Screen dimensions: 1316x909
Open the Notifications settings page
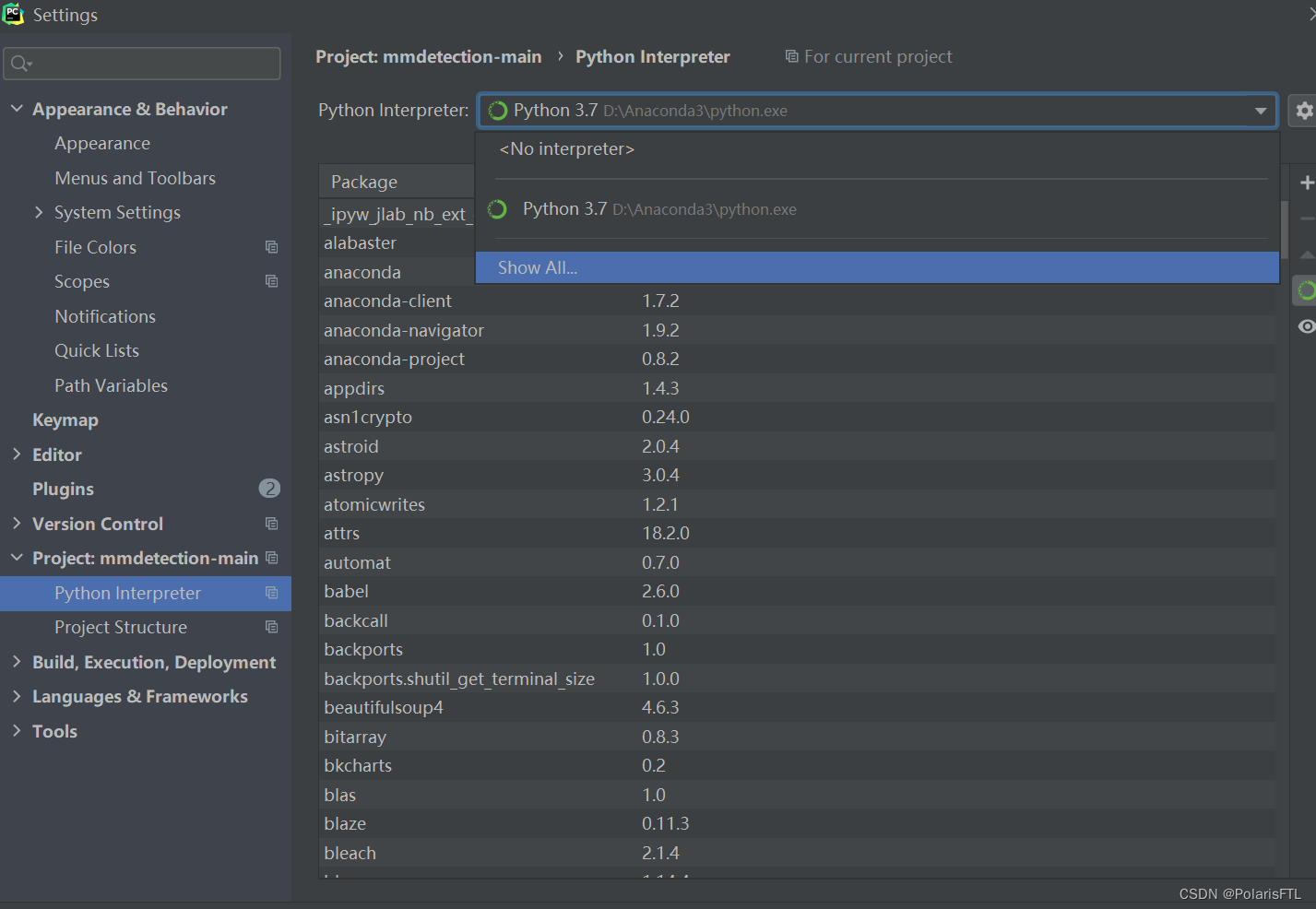pos(105,316)
